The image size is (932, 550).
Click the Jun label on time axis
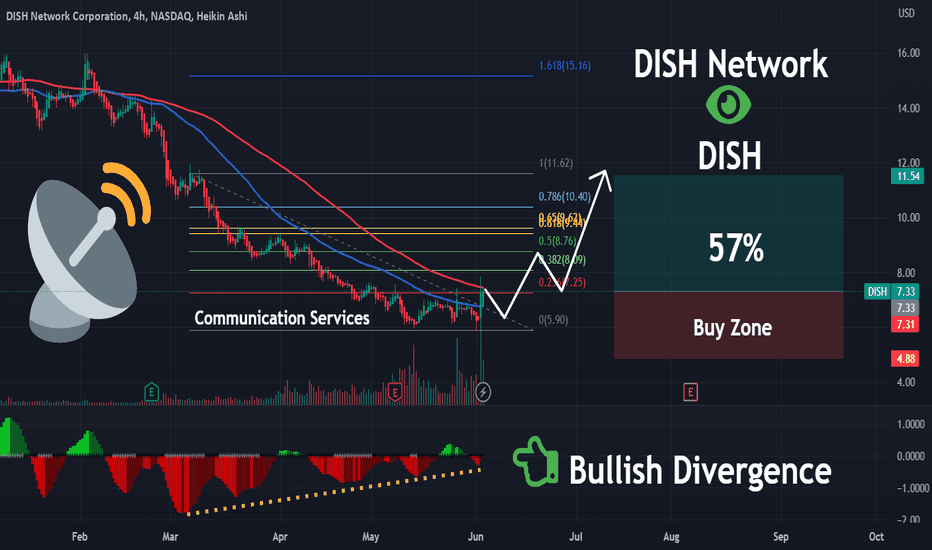(x=476, y=536)
